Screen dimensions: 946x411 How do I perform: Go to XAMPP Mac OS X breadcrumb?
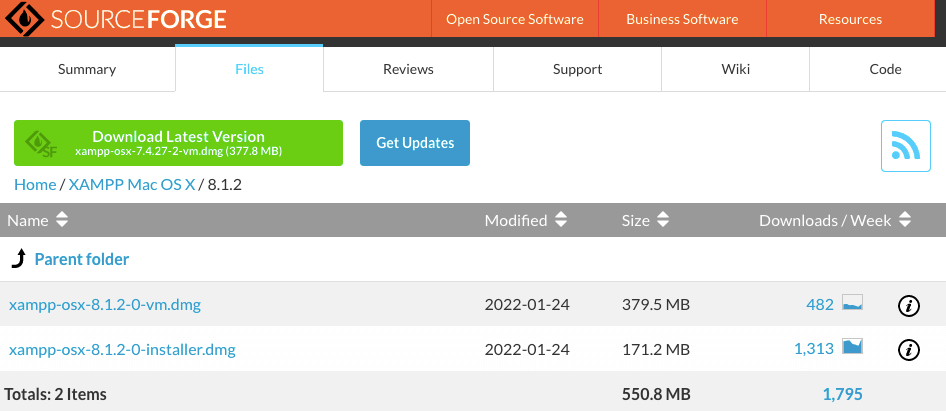132,185
